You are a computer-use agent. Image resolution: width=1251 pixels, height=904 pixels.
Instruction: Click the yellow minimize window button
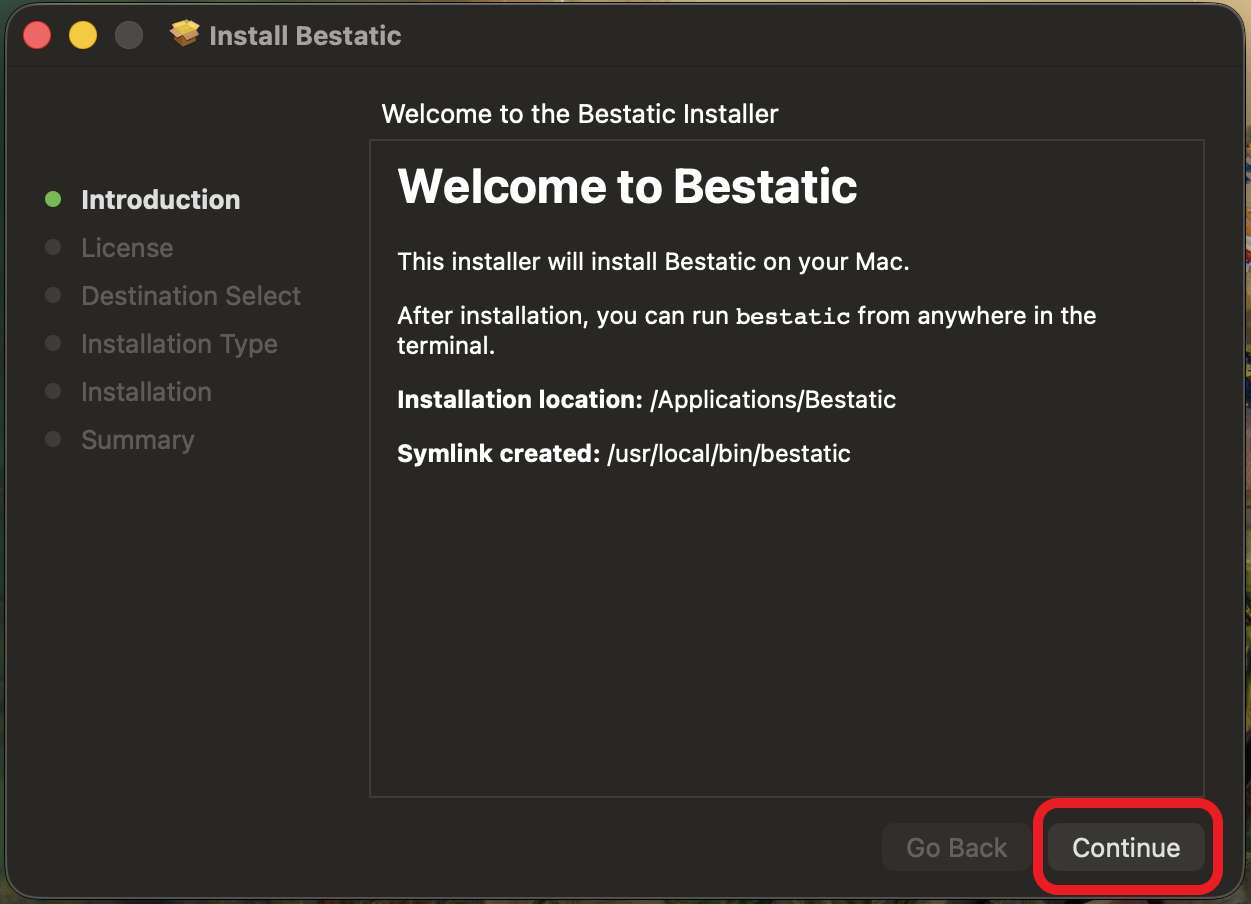83,34
